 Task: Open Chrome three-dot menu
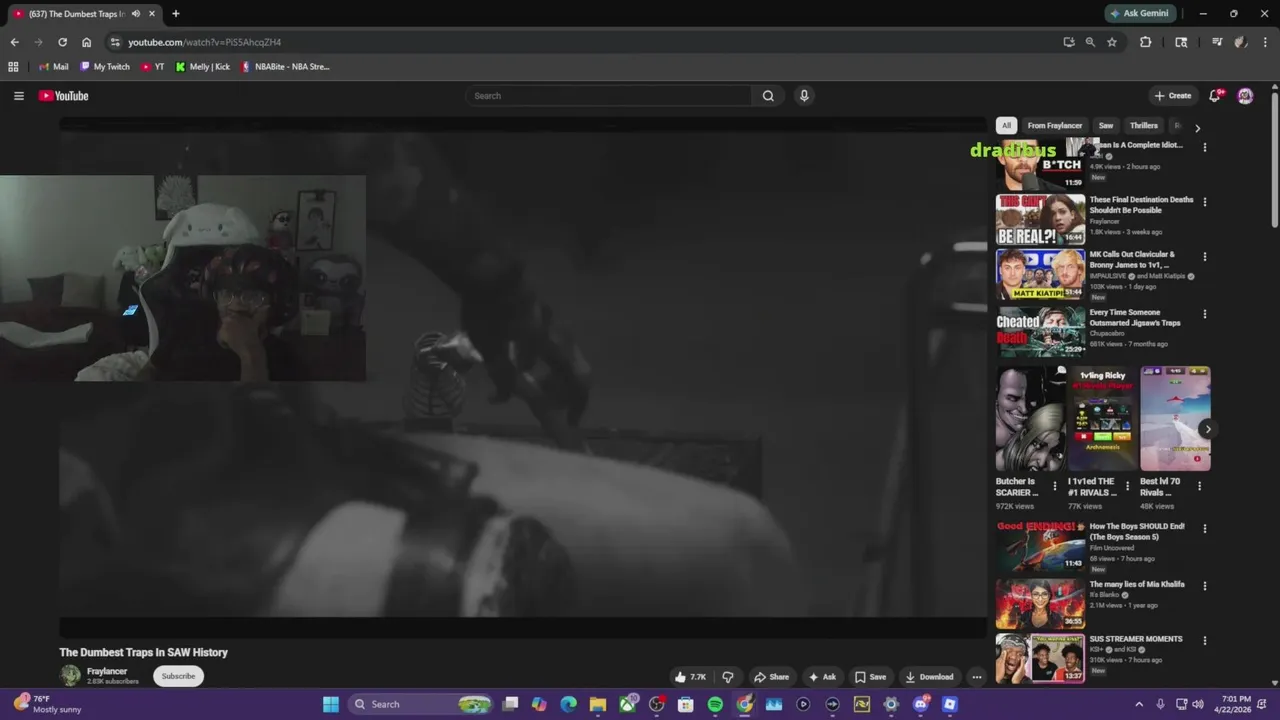point(1265,42)
